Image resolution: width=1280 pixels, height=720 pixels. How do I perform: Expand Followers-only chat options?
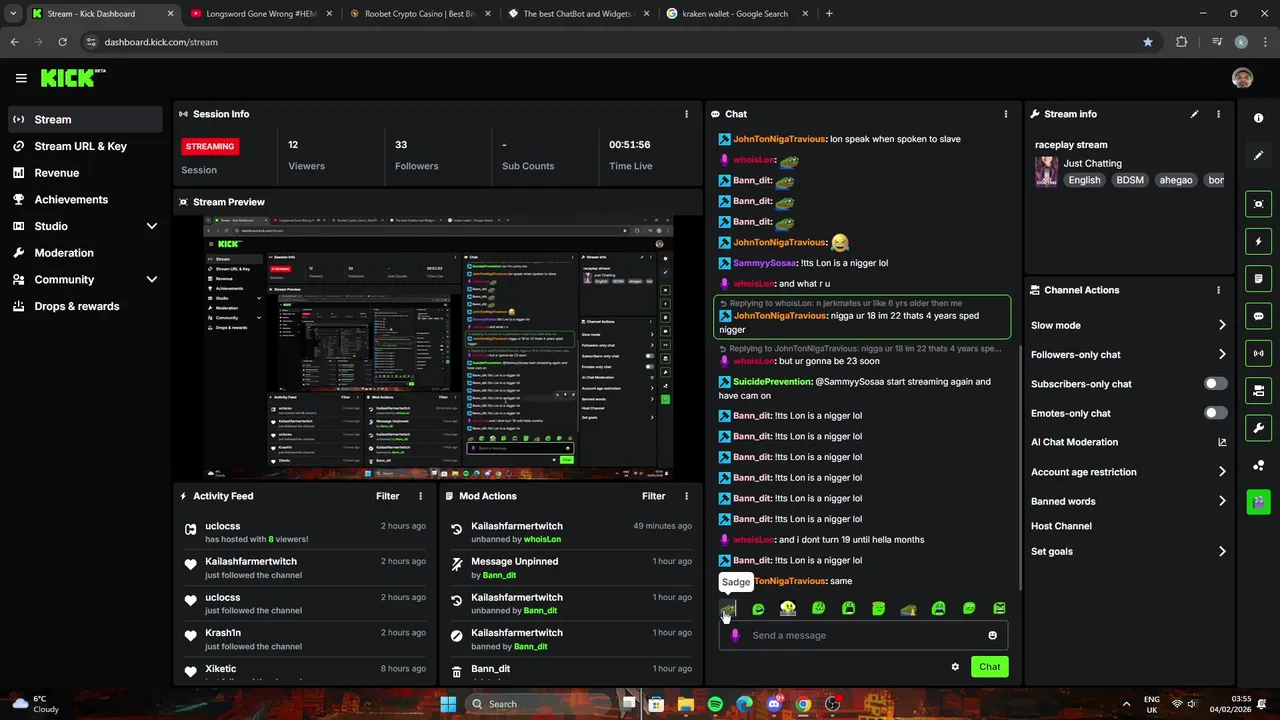1221,354
